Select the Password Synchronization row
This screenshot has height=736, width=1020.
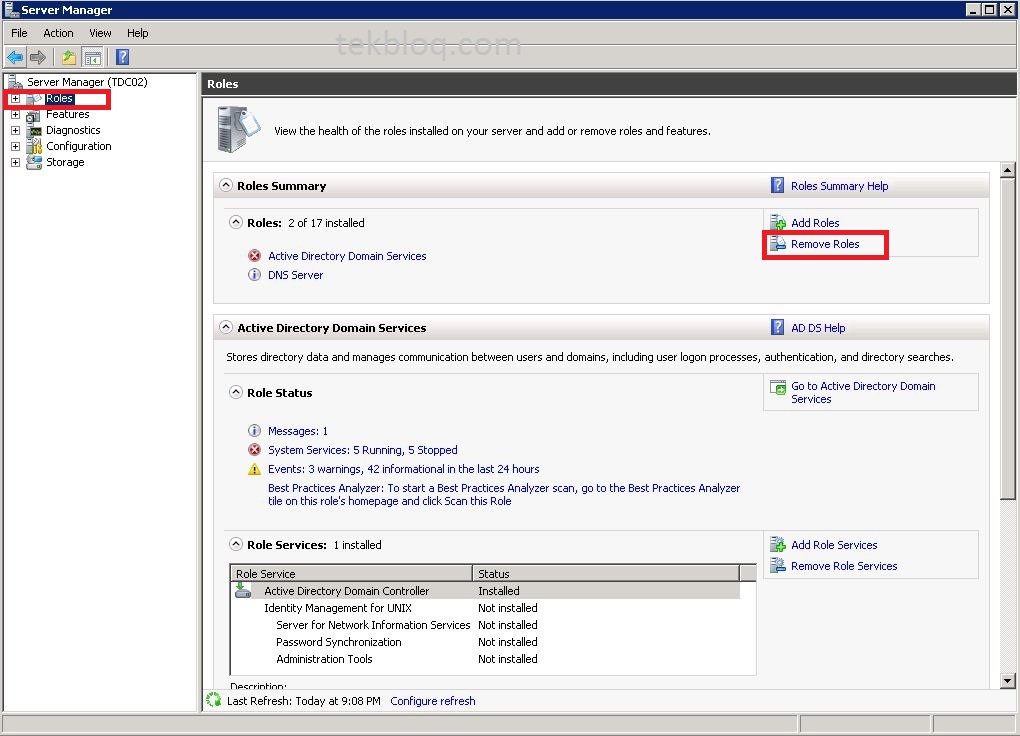point(485,642)
